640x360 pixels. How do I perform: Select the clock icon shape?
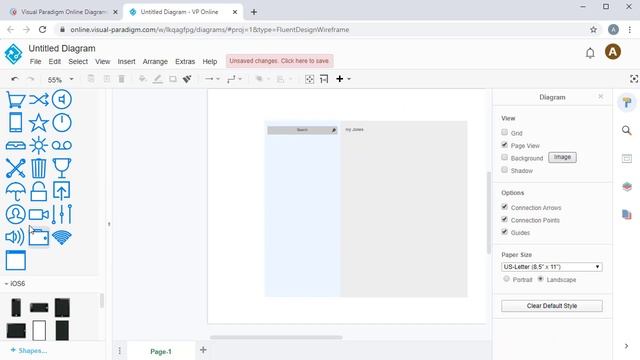pyautogui.click(x=62, y=122)
